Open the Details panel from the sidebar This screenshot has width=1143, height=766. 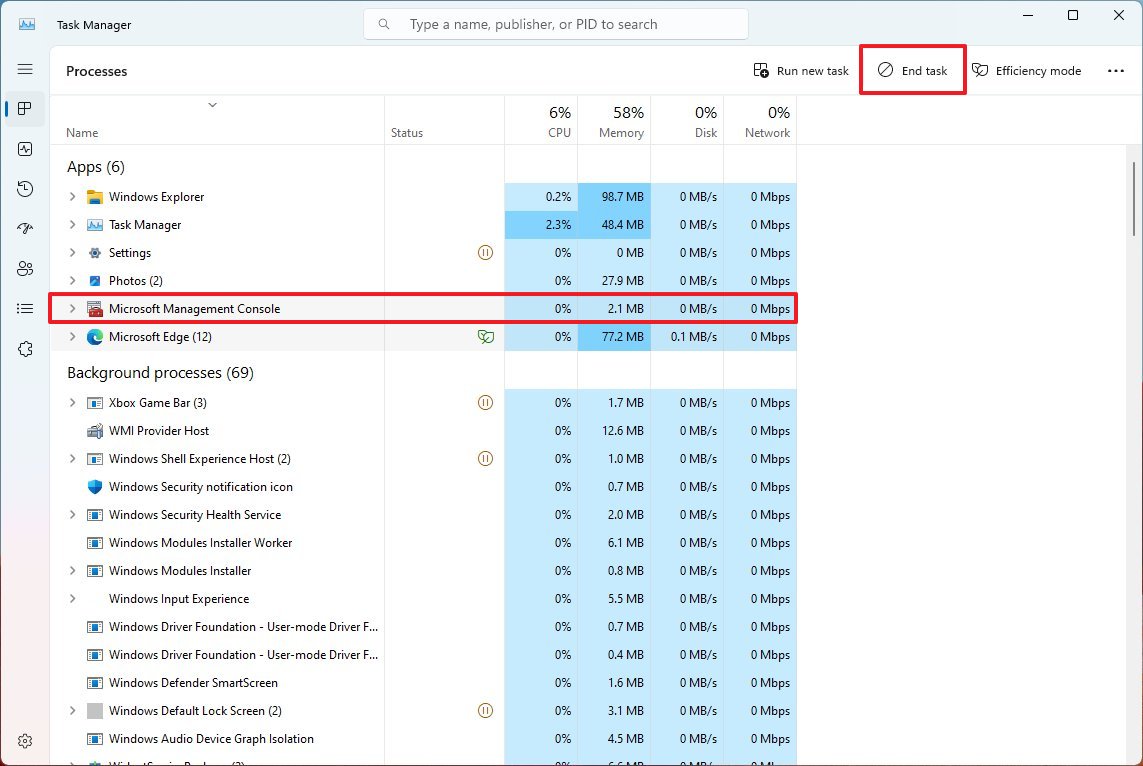tap(25, 308)
